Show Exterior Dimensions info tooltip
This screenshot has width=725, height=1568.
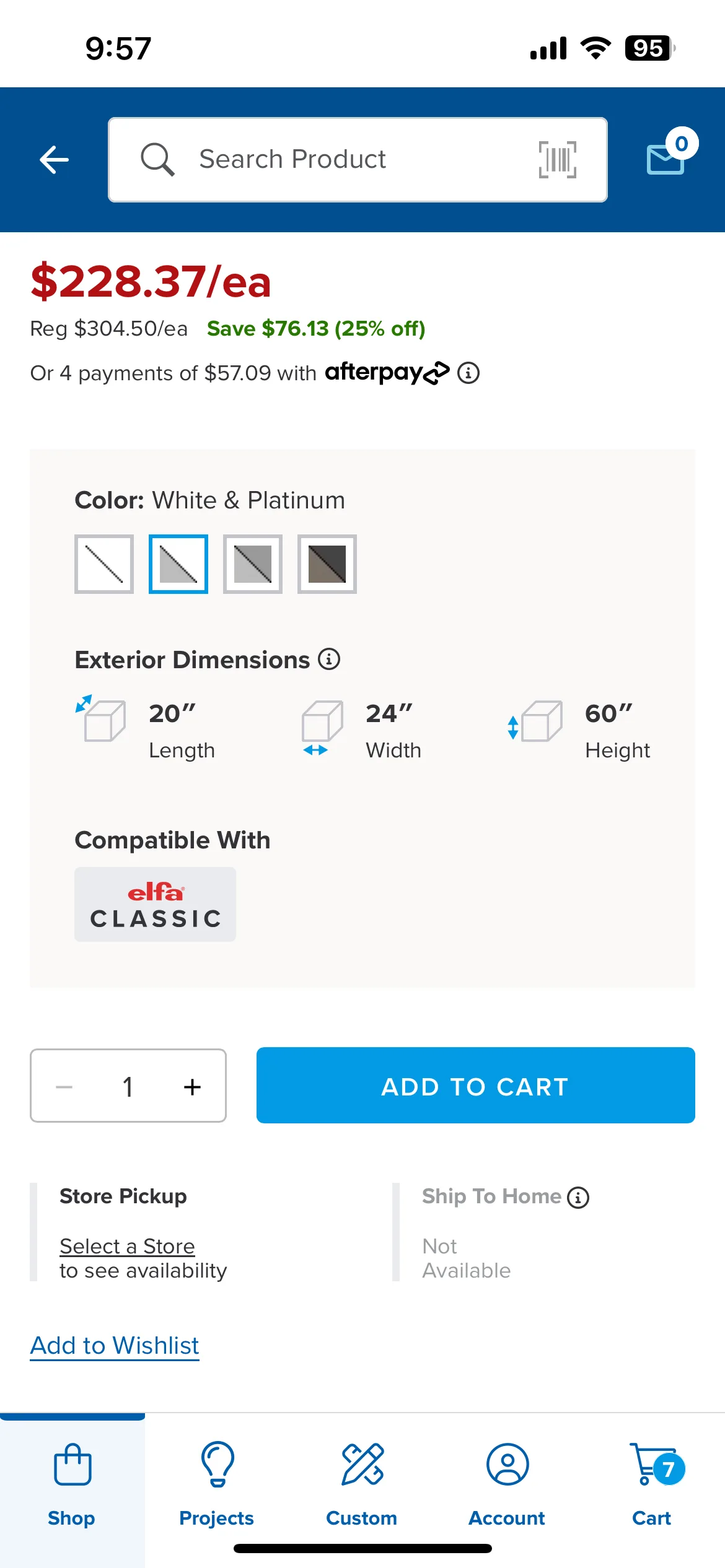[329, 659]
